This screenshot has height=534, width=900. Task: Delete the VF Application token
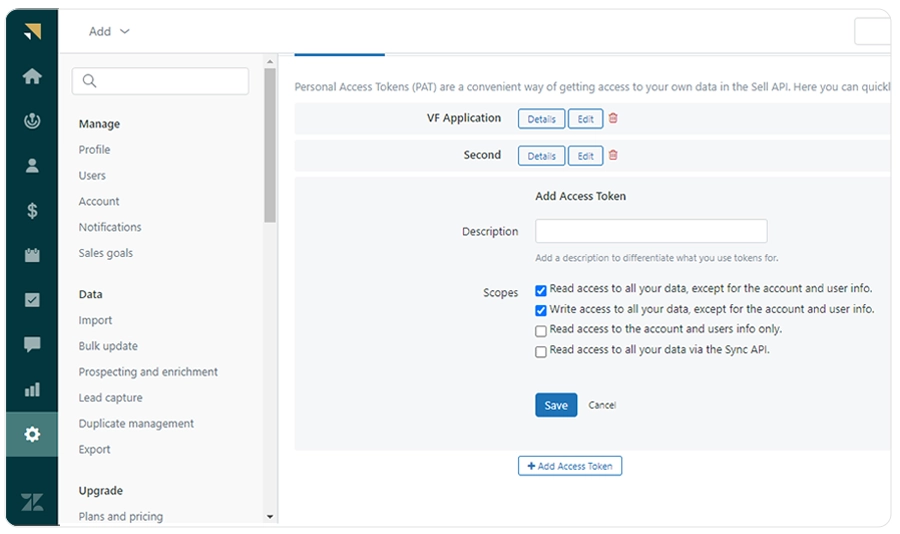(x=613, y=118)
